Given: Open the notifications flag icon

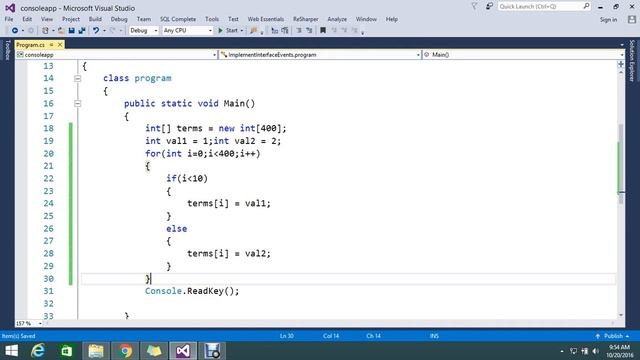Looking at the screenshot, I should (x=474, y=7).
